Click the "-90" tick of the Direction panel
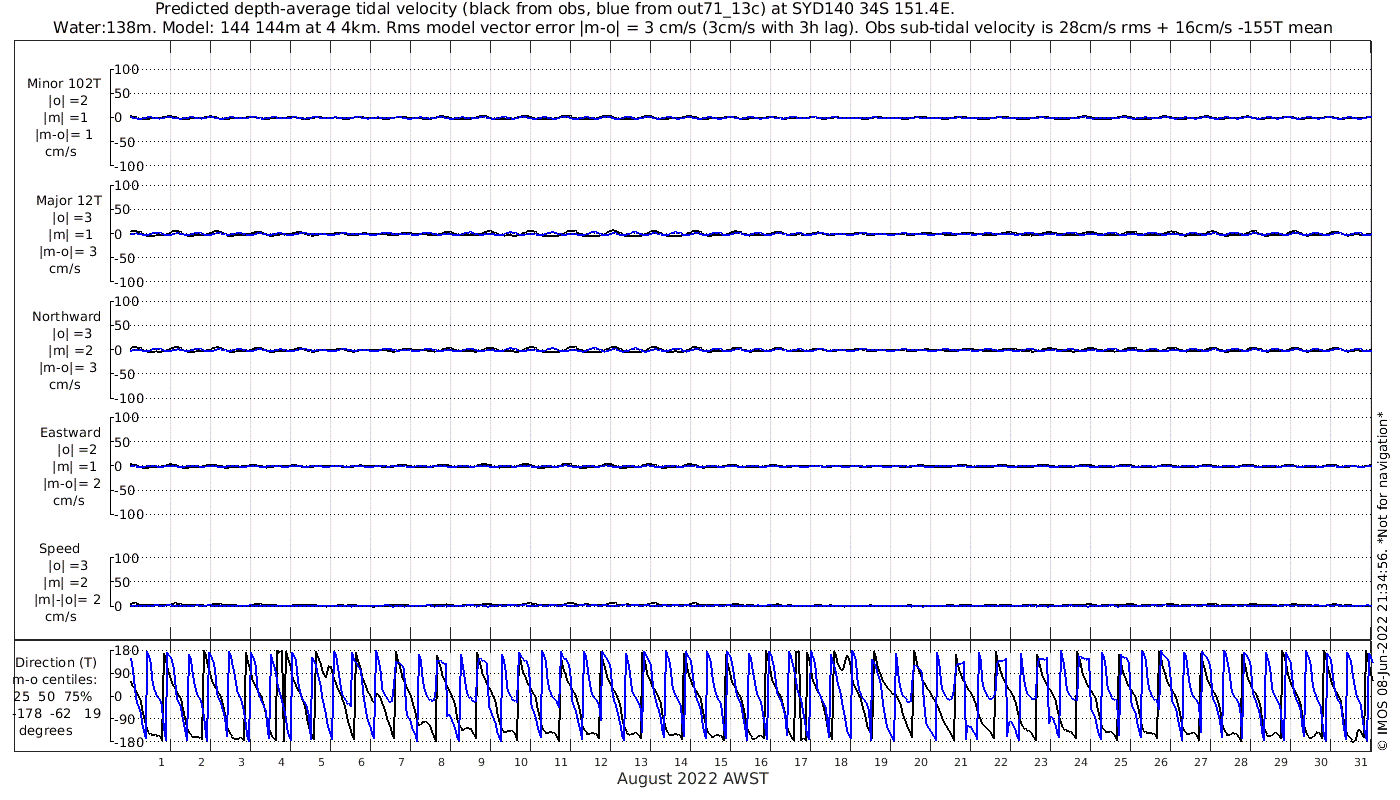The image size is (1400, 800). [x=125, y=720]
